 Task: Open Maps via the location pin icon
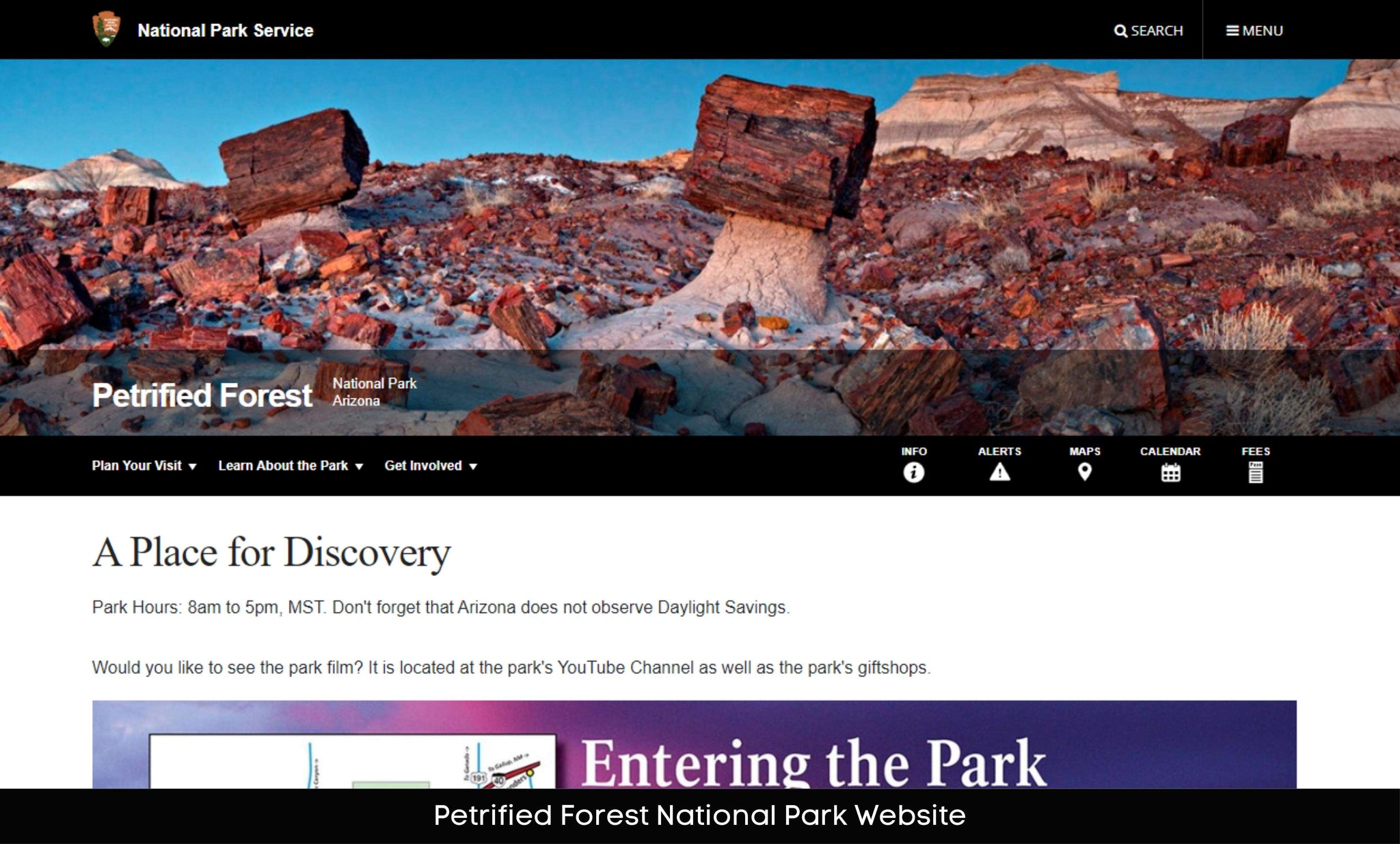1084,472
